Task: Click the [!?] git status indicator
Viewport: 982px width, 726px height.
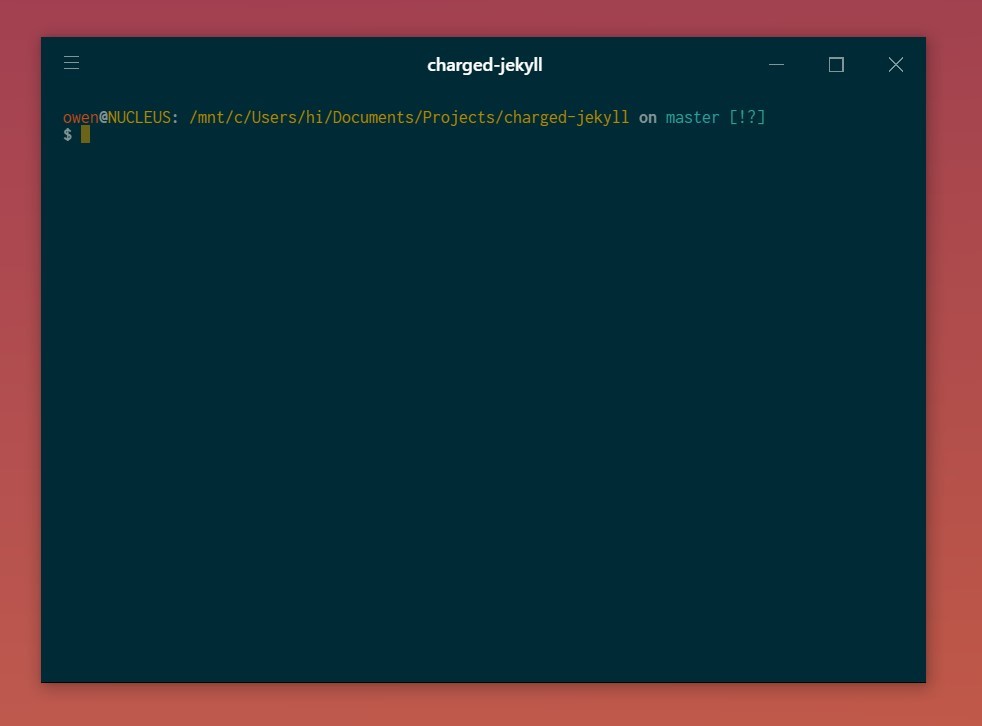Action: pos(747,118)
